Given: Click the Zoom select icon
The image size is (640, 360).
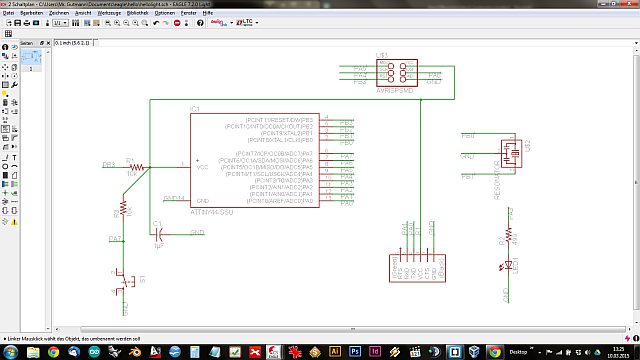Looking at the screenshot, I should [x=145, y=23].
